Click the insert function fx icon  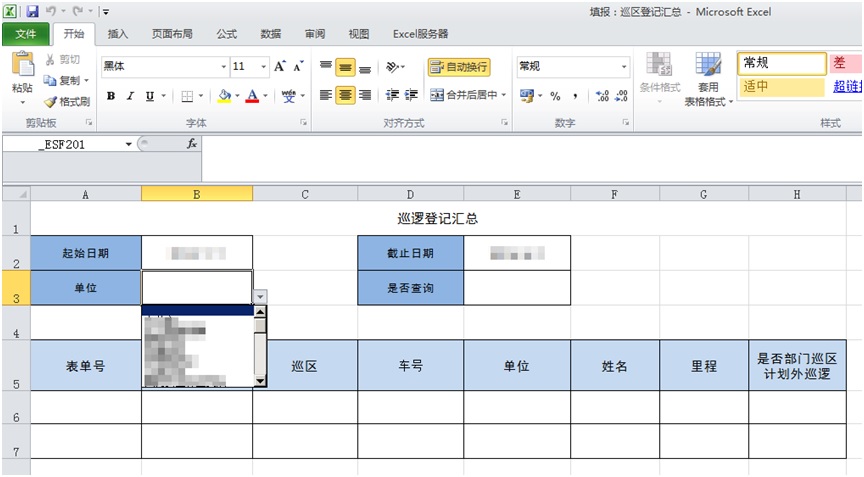(x=192, y=144)
